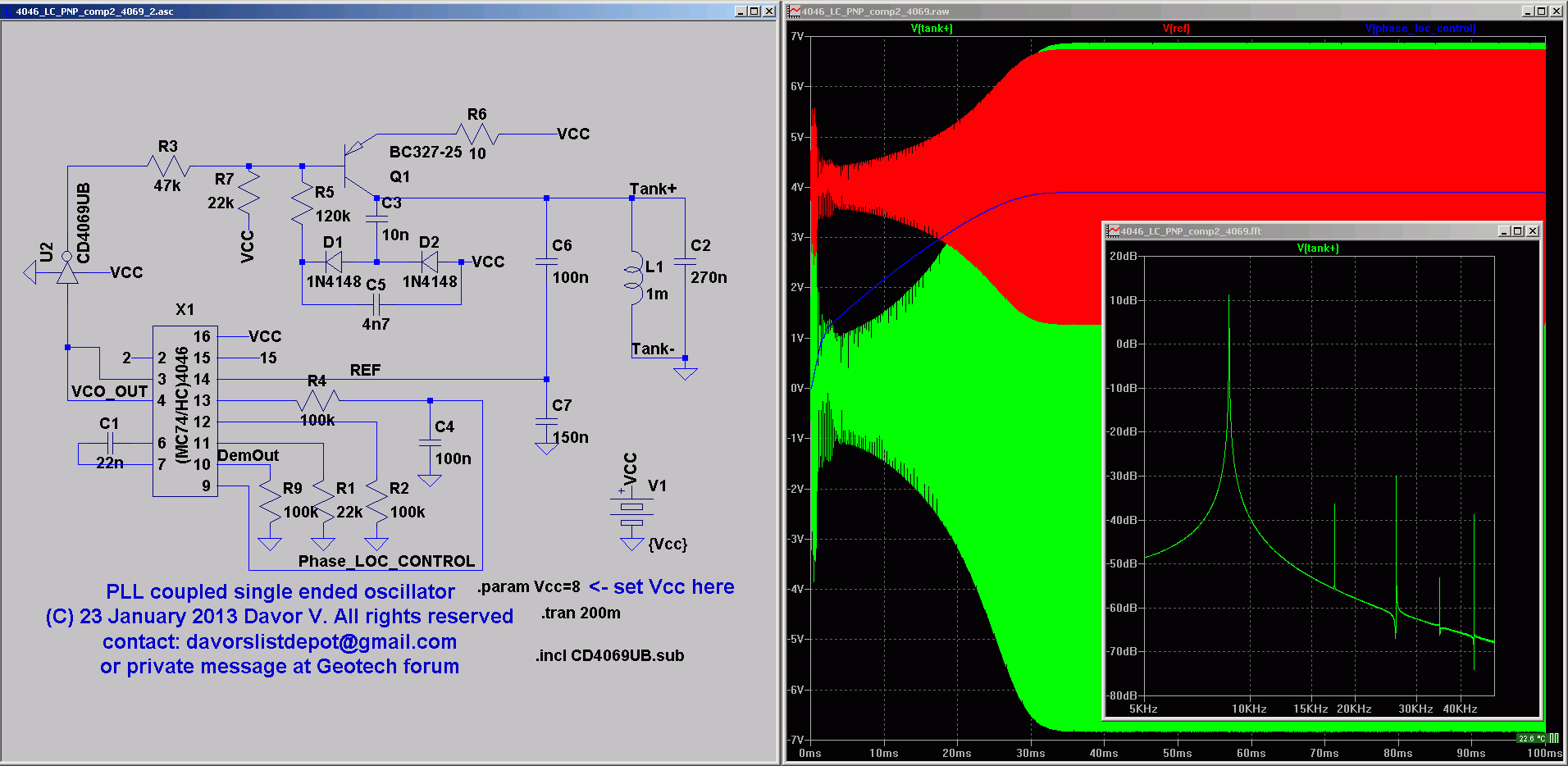1568x766 pixels.
Task: Click the blue V(phase_loc_control) trace label
Action: click(x=1420, y=29)
